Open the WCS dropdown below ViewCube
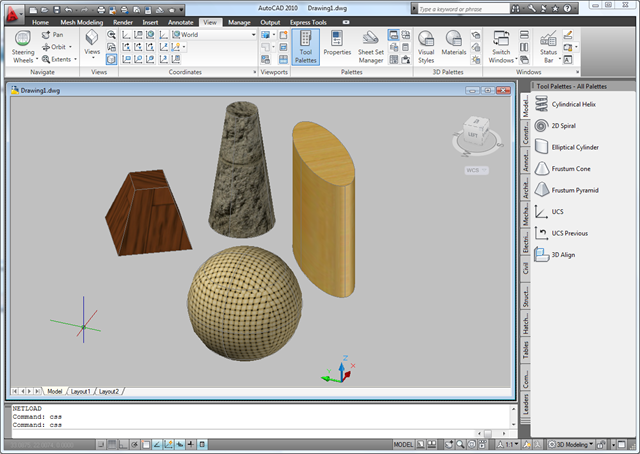 pos(474,170)
